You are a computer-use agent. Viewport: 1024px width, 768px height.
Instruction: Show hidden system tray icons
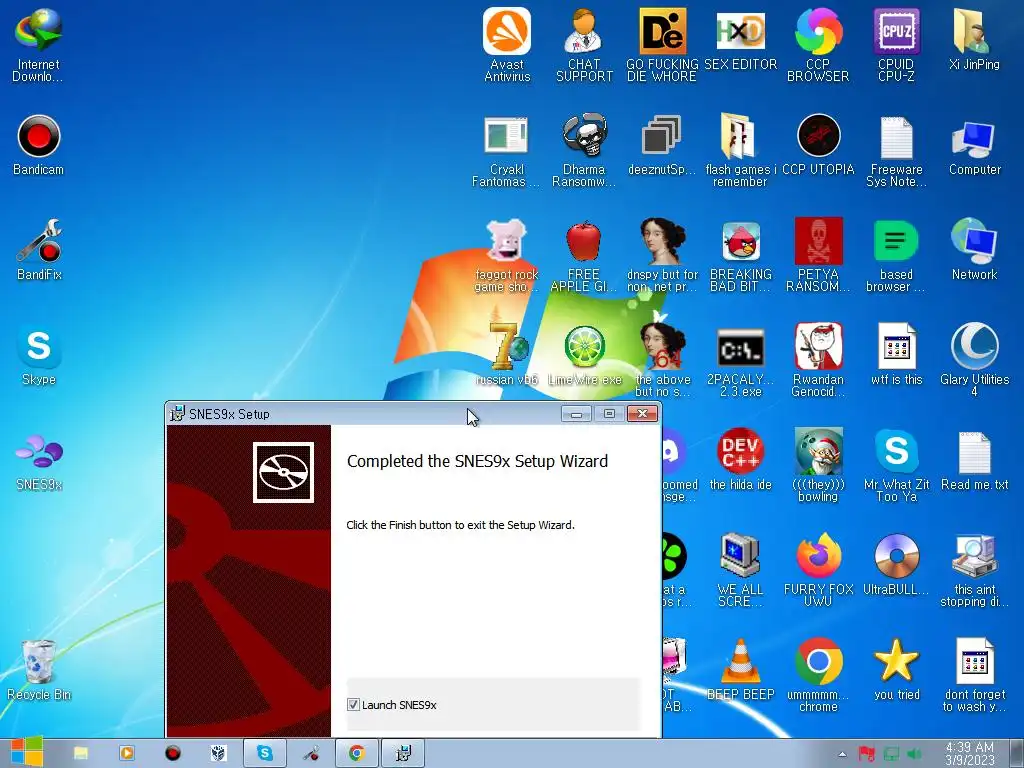842,754
